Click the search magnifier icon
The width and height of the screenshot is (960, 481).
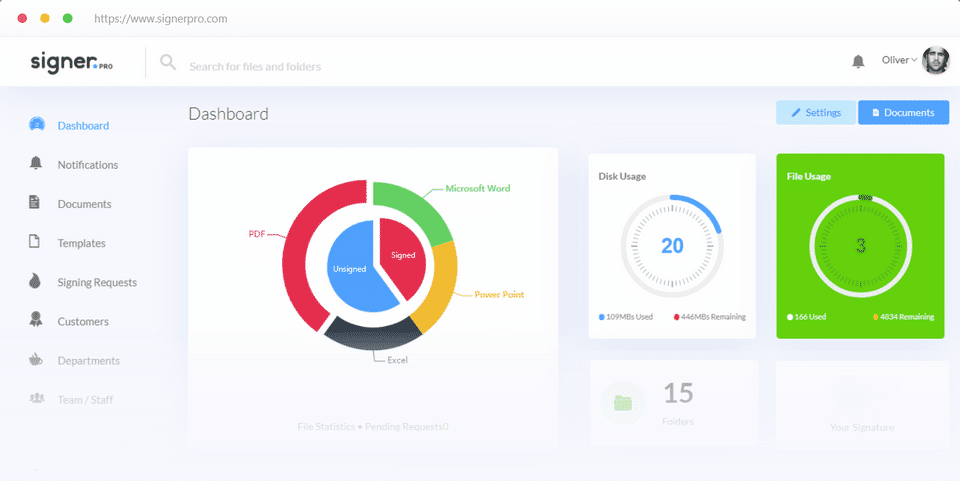coord(168,62)
